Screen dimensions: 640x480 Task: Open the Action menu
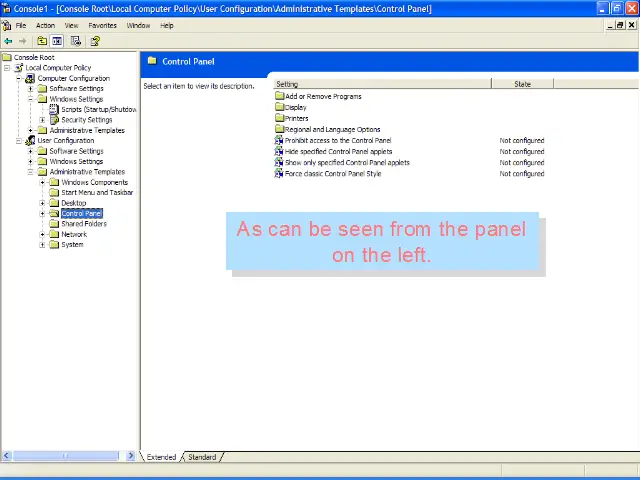pos(45,26)
